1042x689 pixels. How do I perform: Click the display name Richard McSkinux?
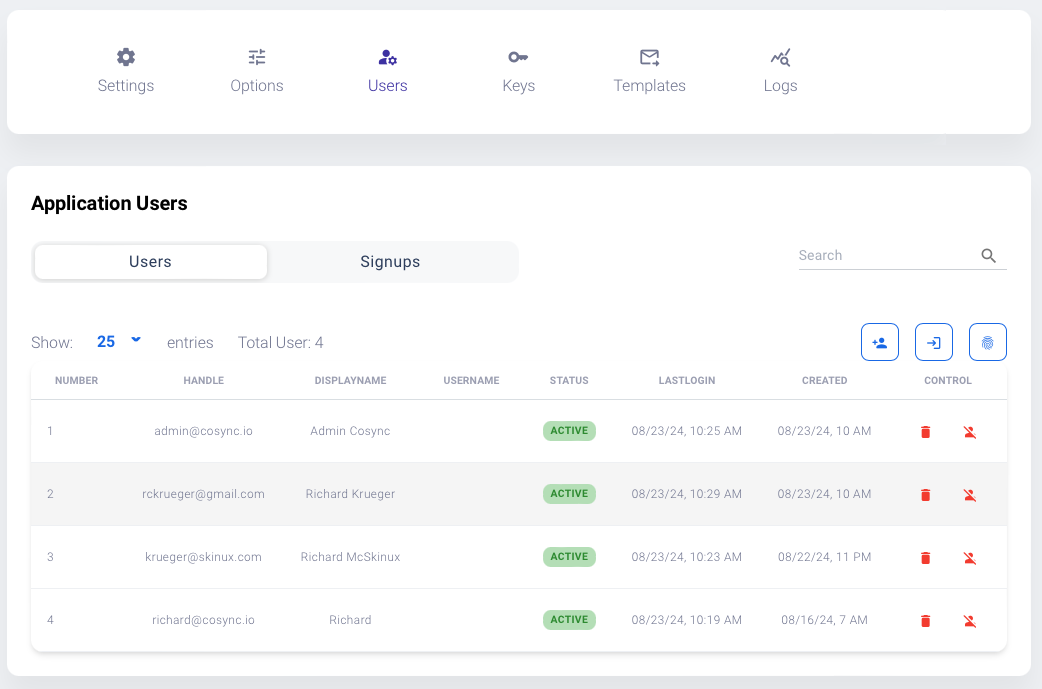(x=350, y=557)
